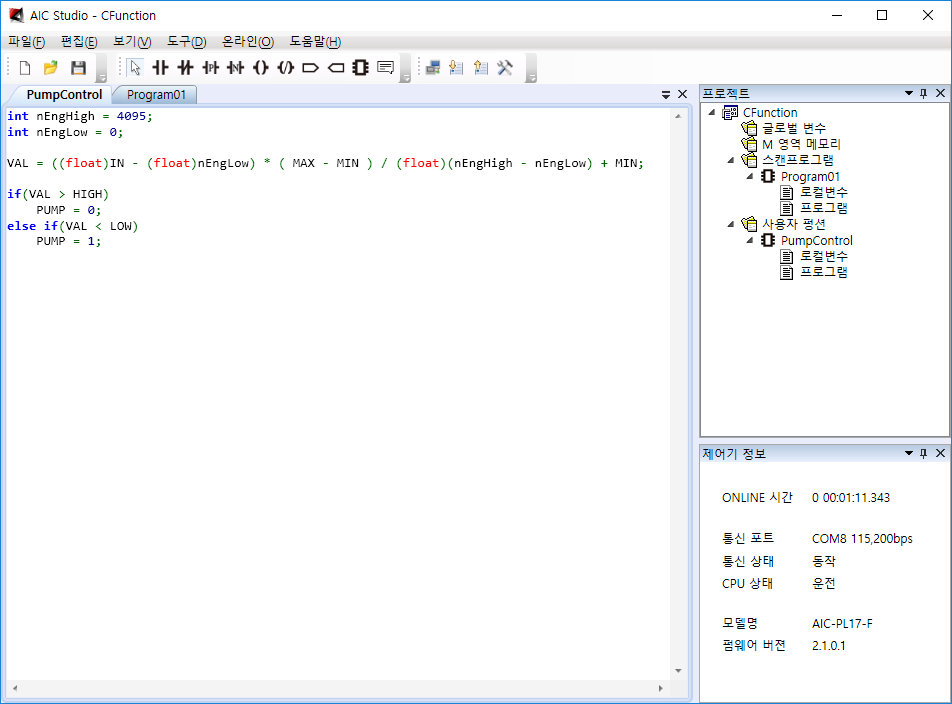
Task: Select 글로벌 변수 in the project tree
Action: tap(793, 128)
